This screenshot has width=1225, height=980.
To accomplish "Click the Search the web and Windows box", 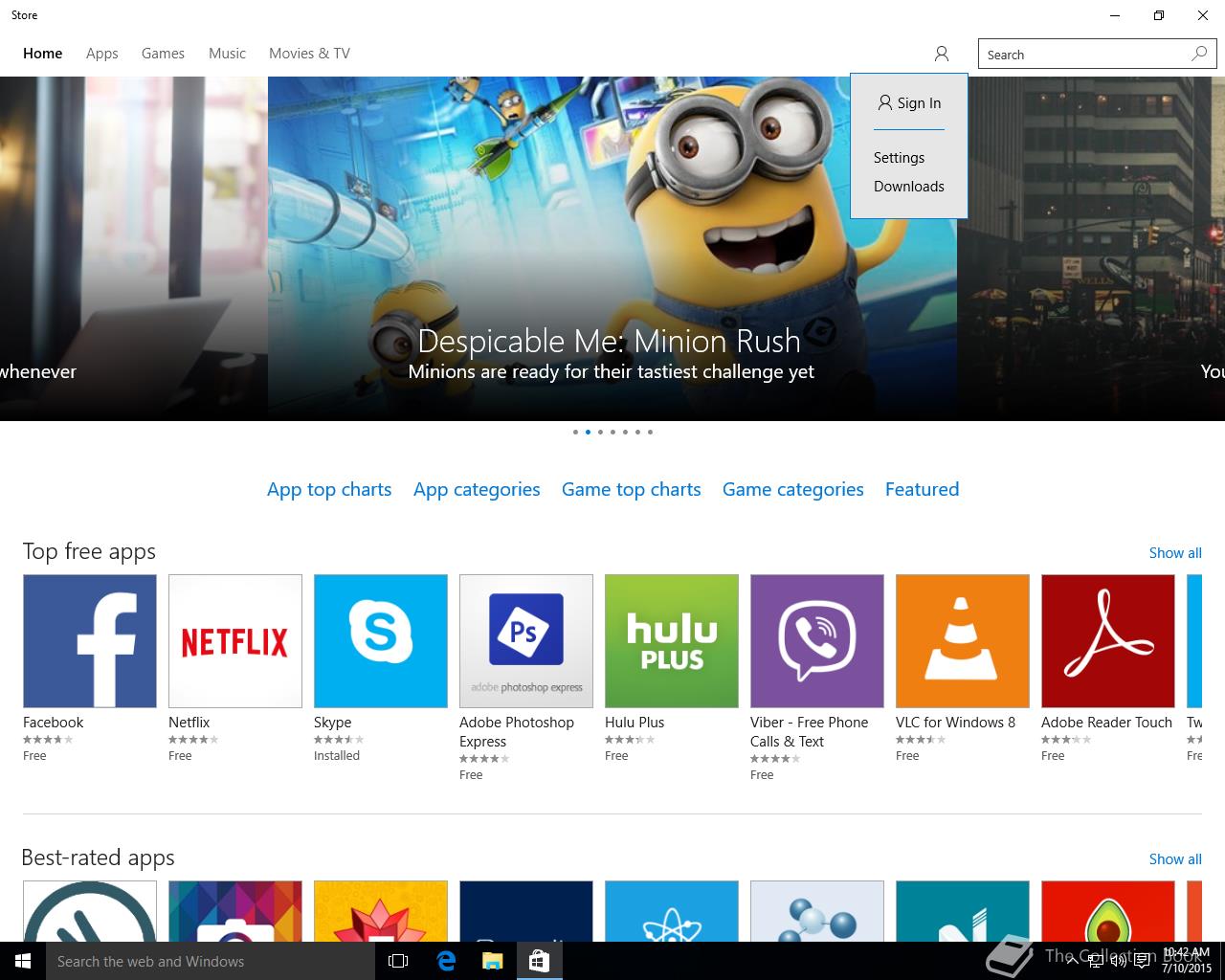I will (x=211, y=961).
